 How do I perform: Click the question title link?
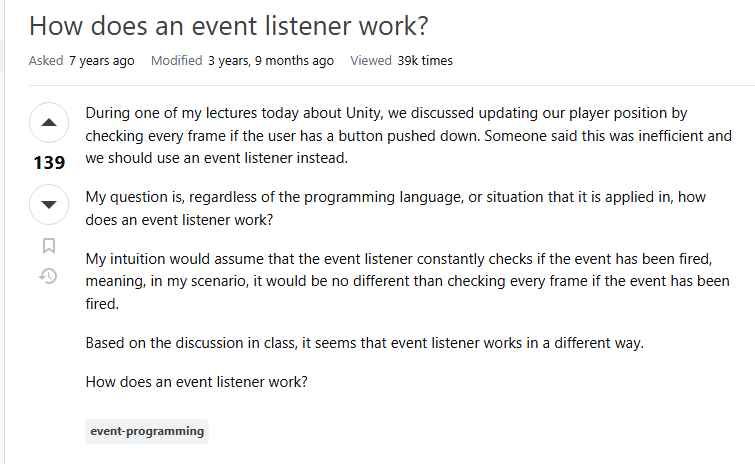click(x=229, y=26)
